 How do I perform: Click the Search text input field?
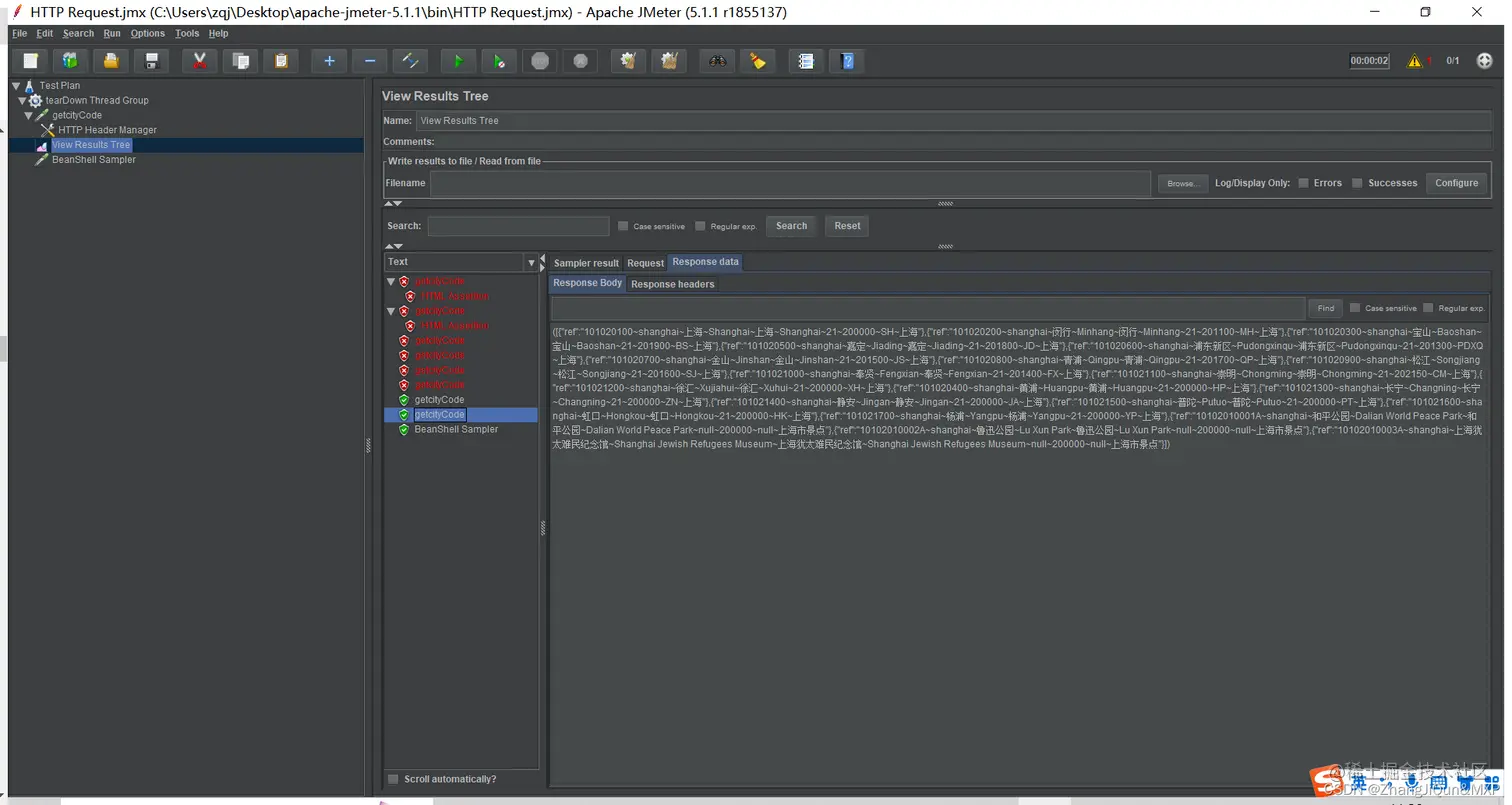[x=518, y=226]
